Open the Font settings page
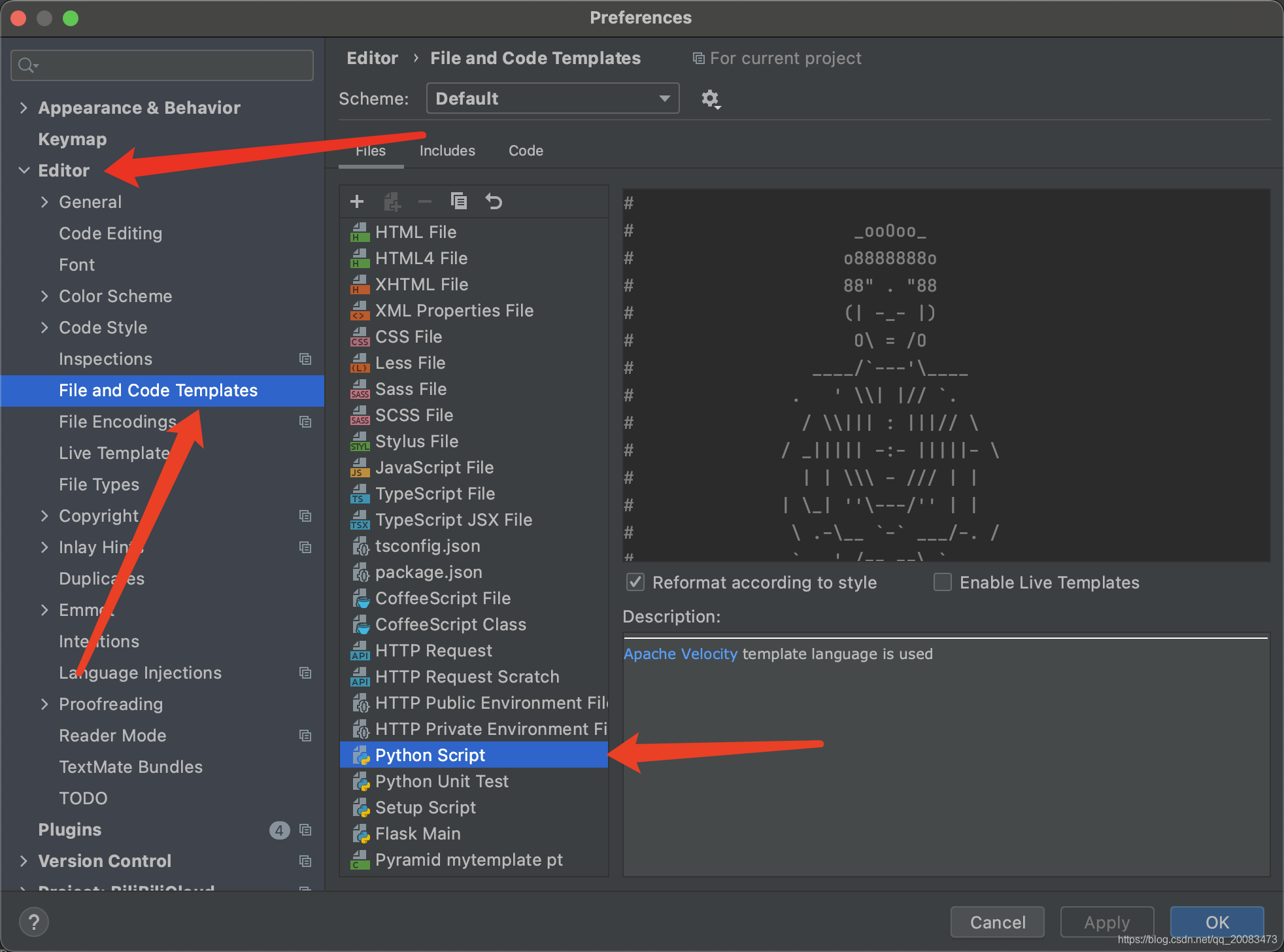 click(76, 265)
